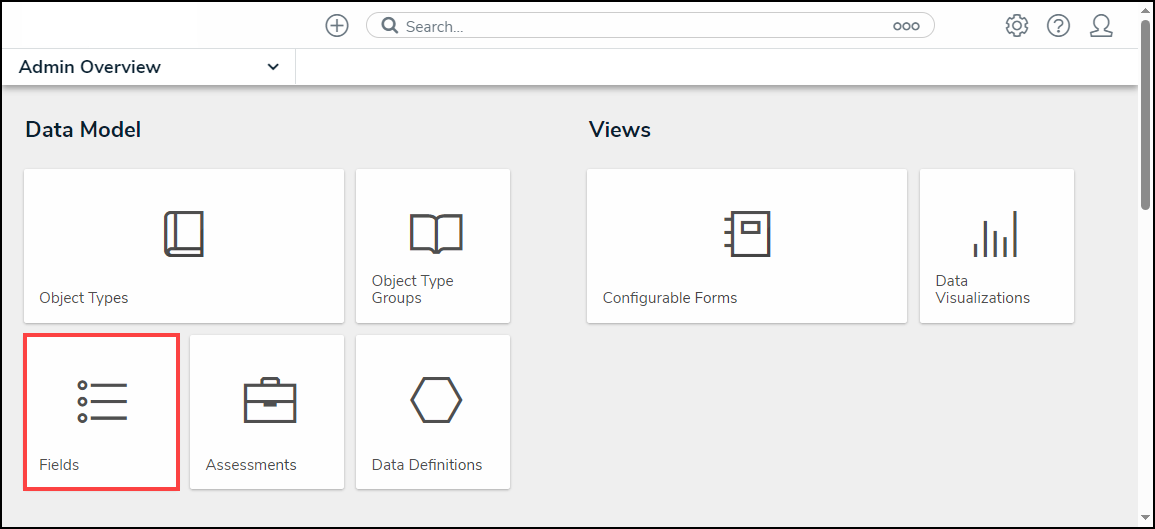Open the user profile icon
Image resolution: width=1155 pixels, height=529 pixels.
click(1101, 26)
